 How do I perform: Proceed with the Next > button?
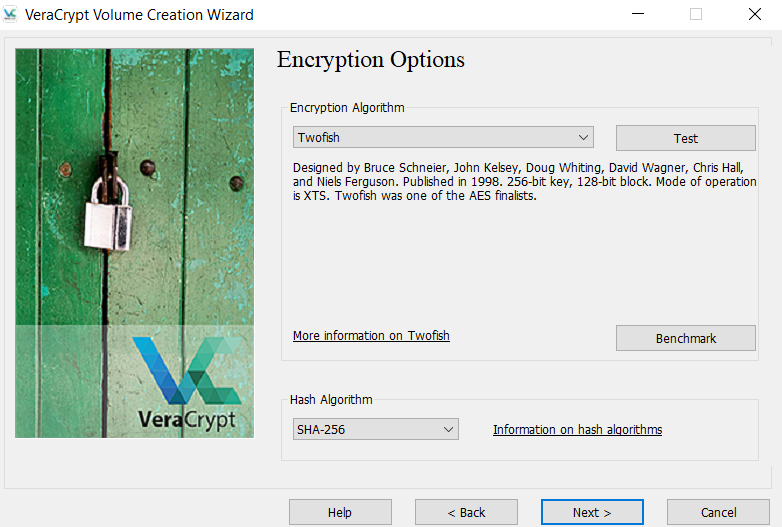[x=592, y=513]
